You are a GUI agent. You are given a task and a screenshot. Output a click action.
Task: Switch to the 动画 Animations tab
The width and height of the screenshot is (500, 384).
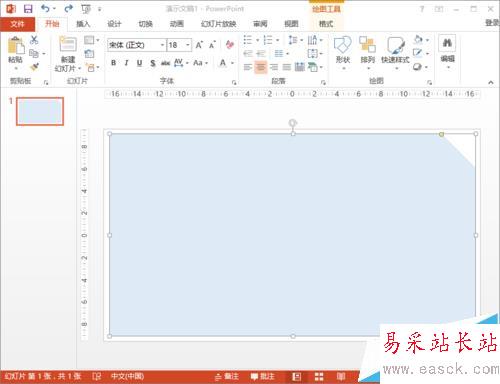pyautogui.click(x=177, y=24)
